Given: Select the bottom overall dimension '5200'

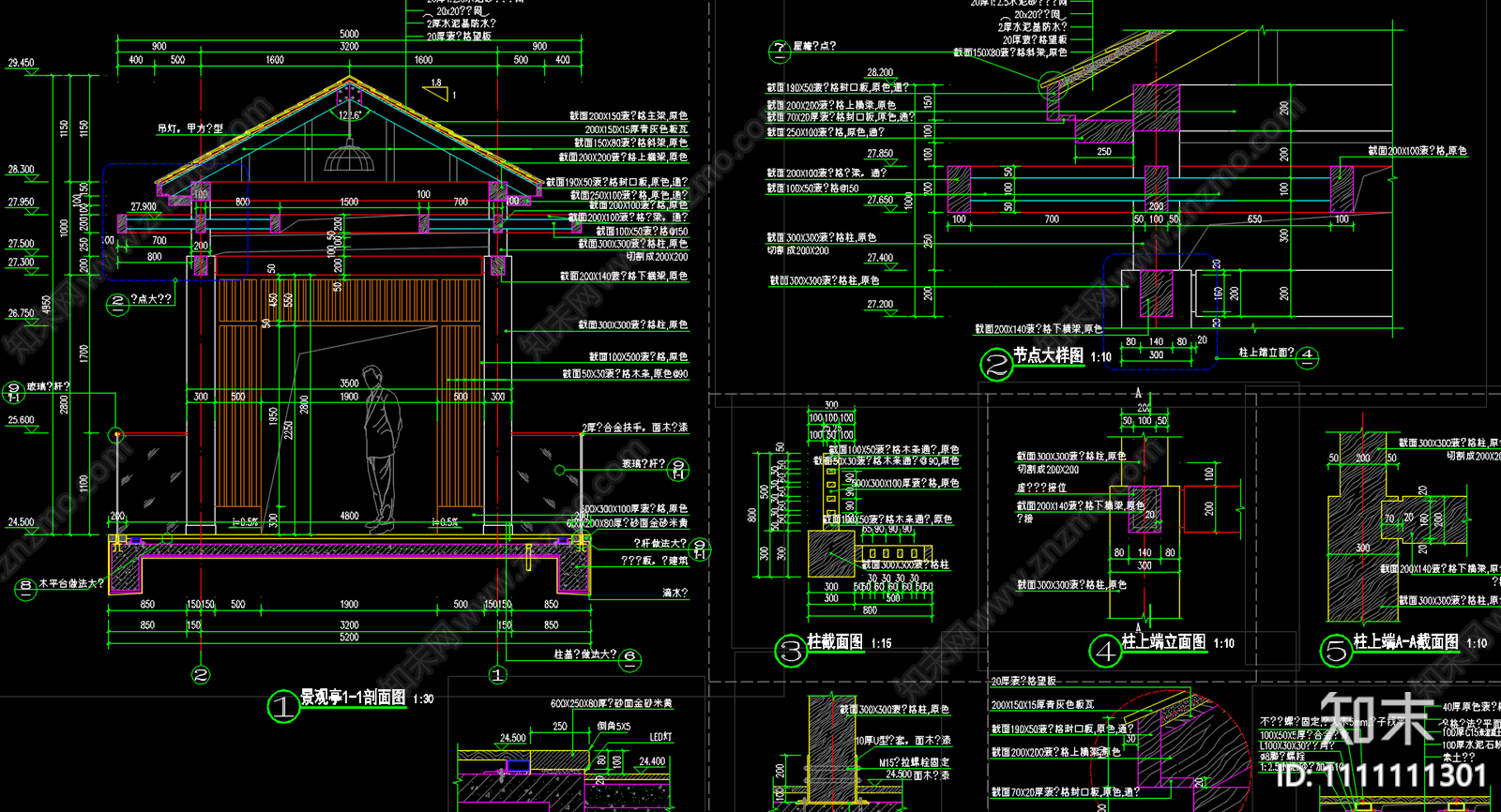Looking at the screenshot, I should click(349, 638).
